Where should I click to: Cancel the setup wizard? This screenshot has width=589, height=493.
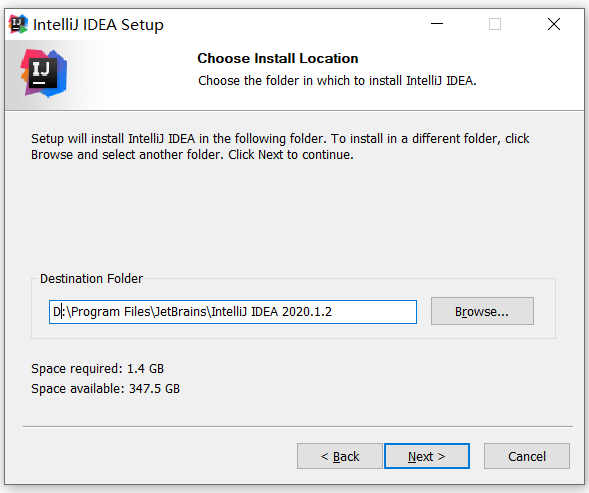527,456
